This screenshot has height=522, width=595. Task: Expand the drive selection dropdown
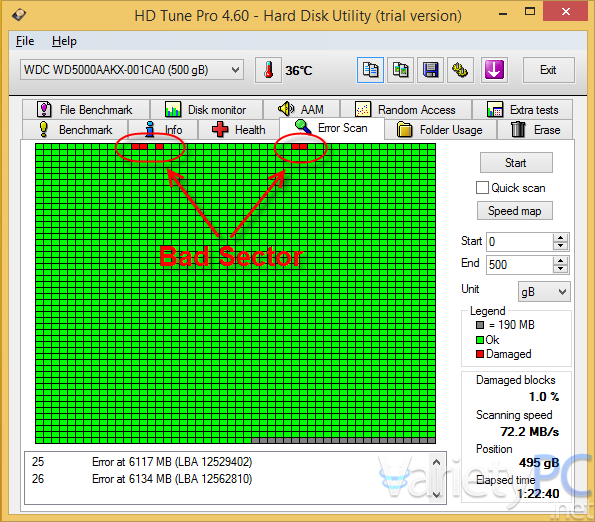click(x=235, y=70)
